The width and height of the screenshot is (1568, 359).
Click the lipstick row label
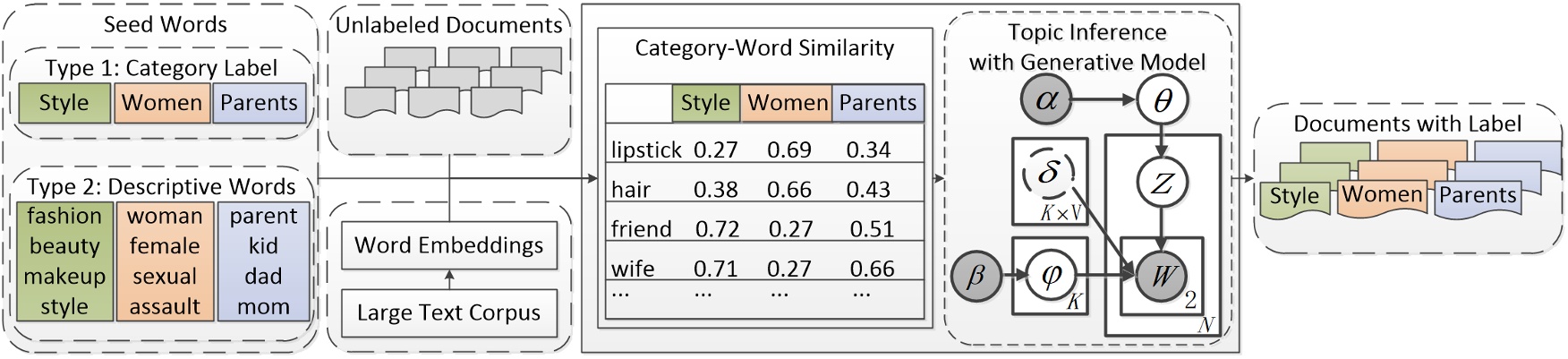pos(646,150)
